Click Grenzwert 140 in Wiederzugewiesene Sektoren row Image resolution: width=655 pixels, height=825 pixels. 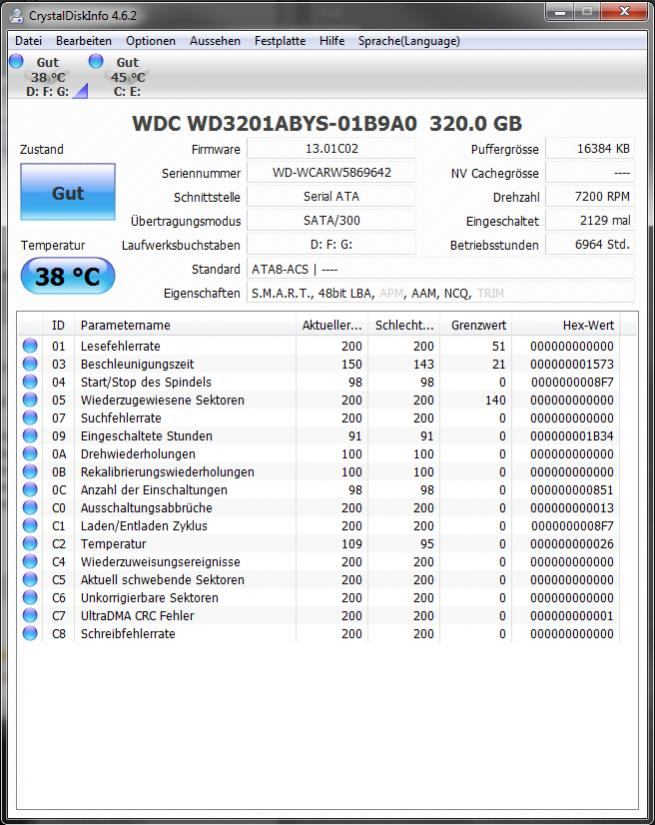(495, 400)
